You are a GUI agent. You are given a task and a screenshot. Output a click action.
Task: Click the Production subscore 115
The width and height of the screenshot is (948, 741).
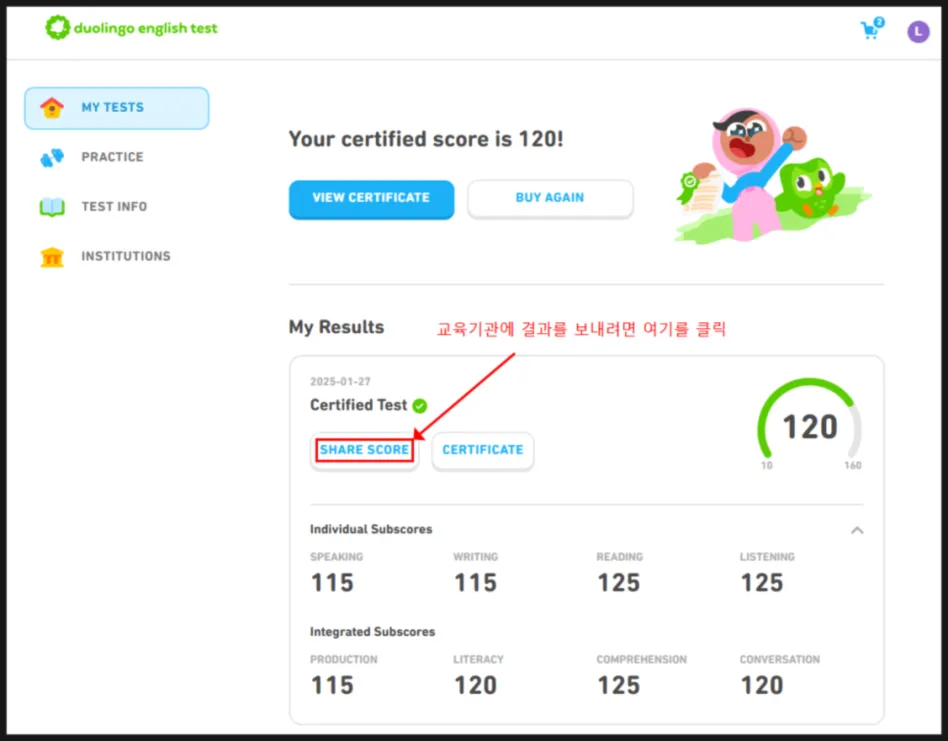[x=332, y=685]
